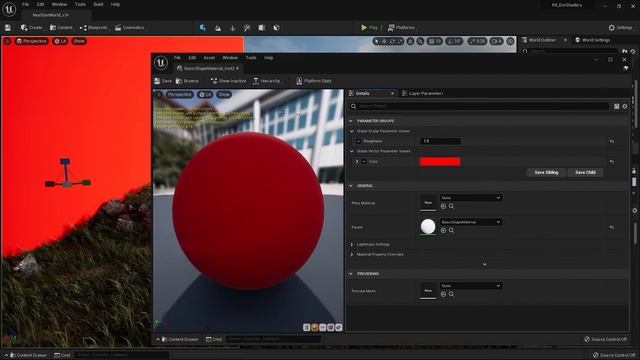
Task: Select the Foliage mode icon
Action: pyautogui.click(x=233, y=28)
